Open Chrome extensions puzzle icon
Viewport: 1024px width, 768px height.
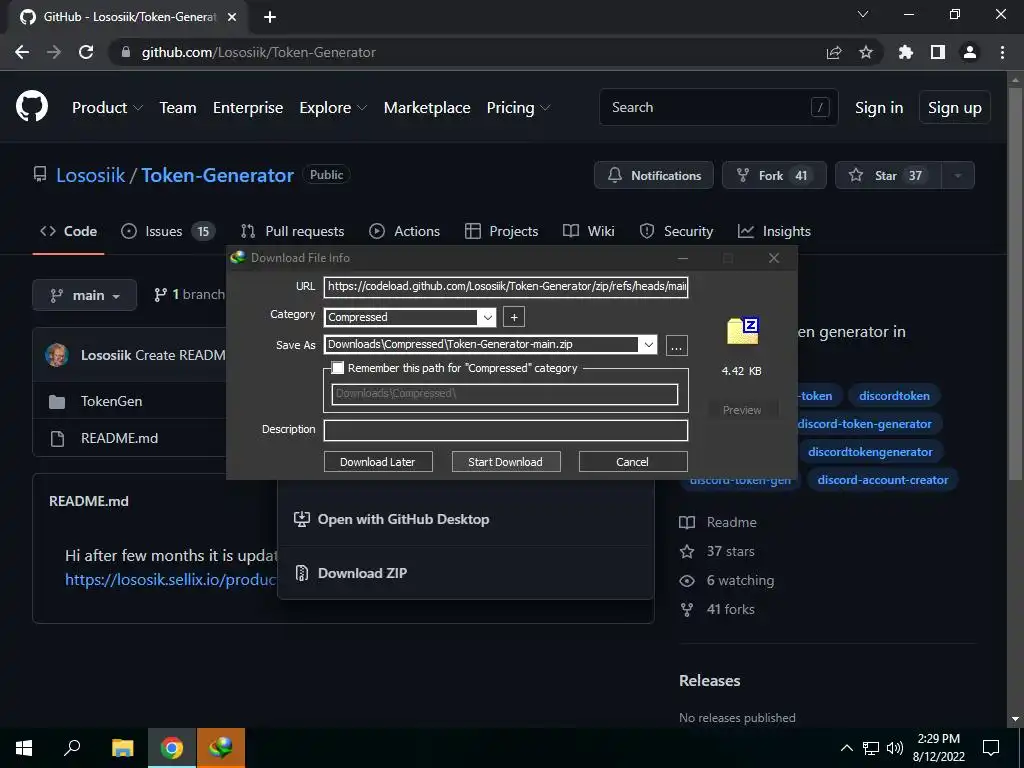pos(906,52)
